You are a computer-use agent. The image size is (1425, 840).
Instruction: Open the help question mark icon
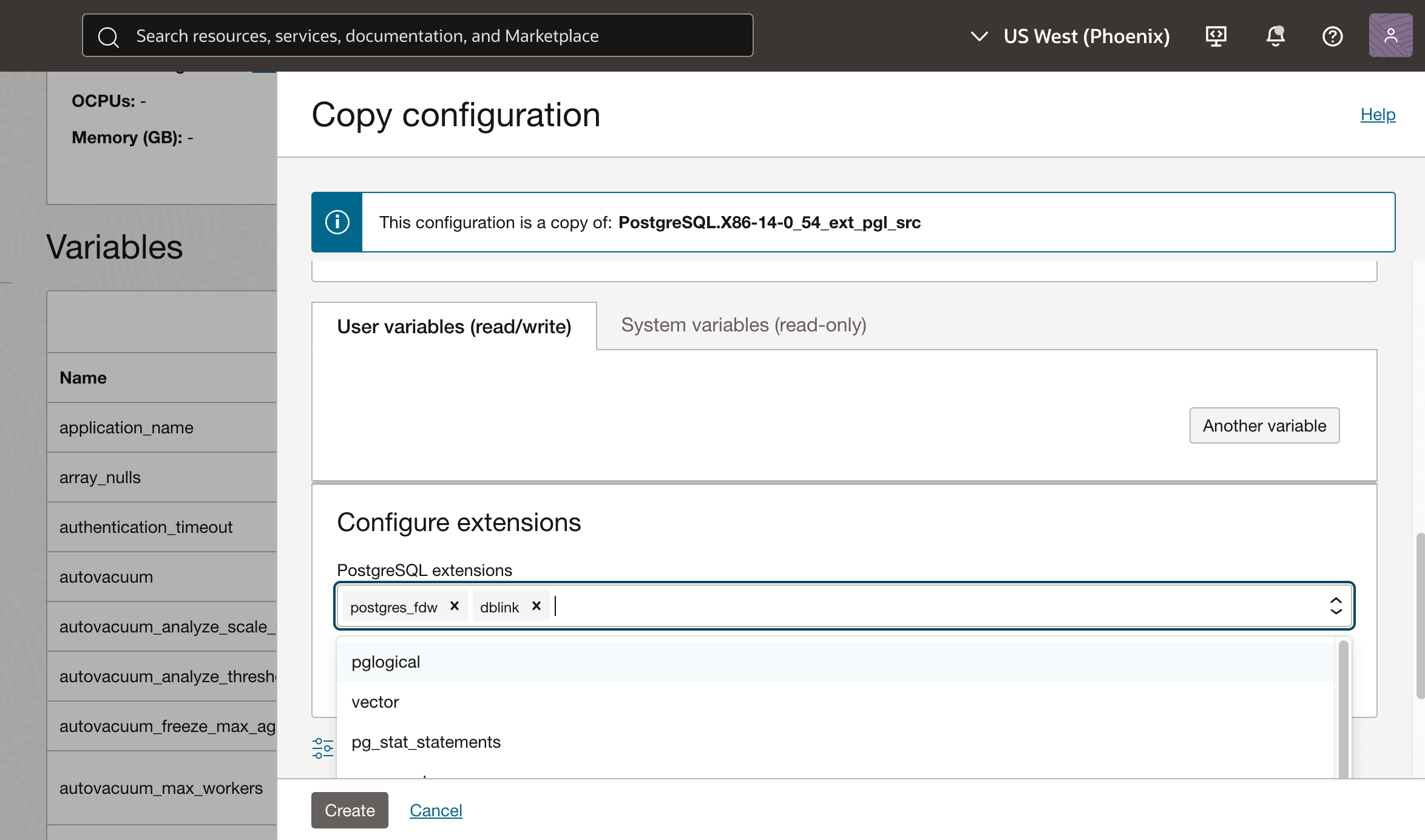[1332, 36]
